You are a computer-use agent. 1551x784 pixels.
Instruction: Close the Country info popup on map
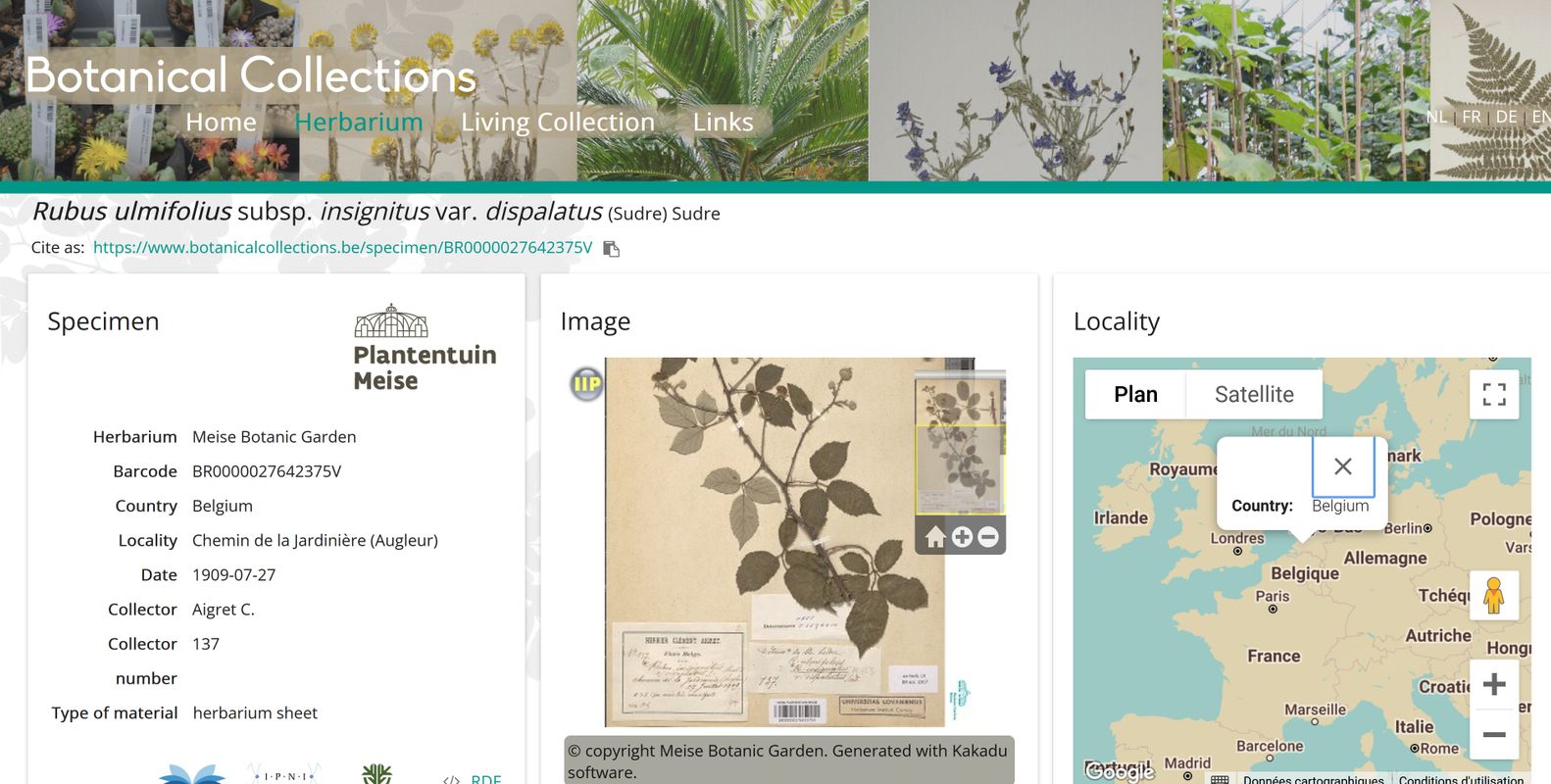click(1342, 466)
